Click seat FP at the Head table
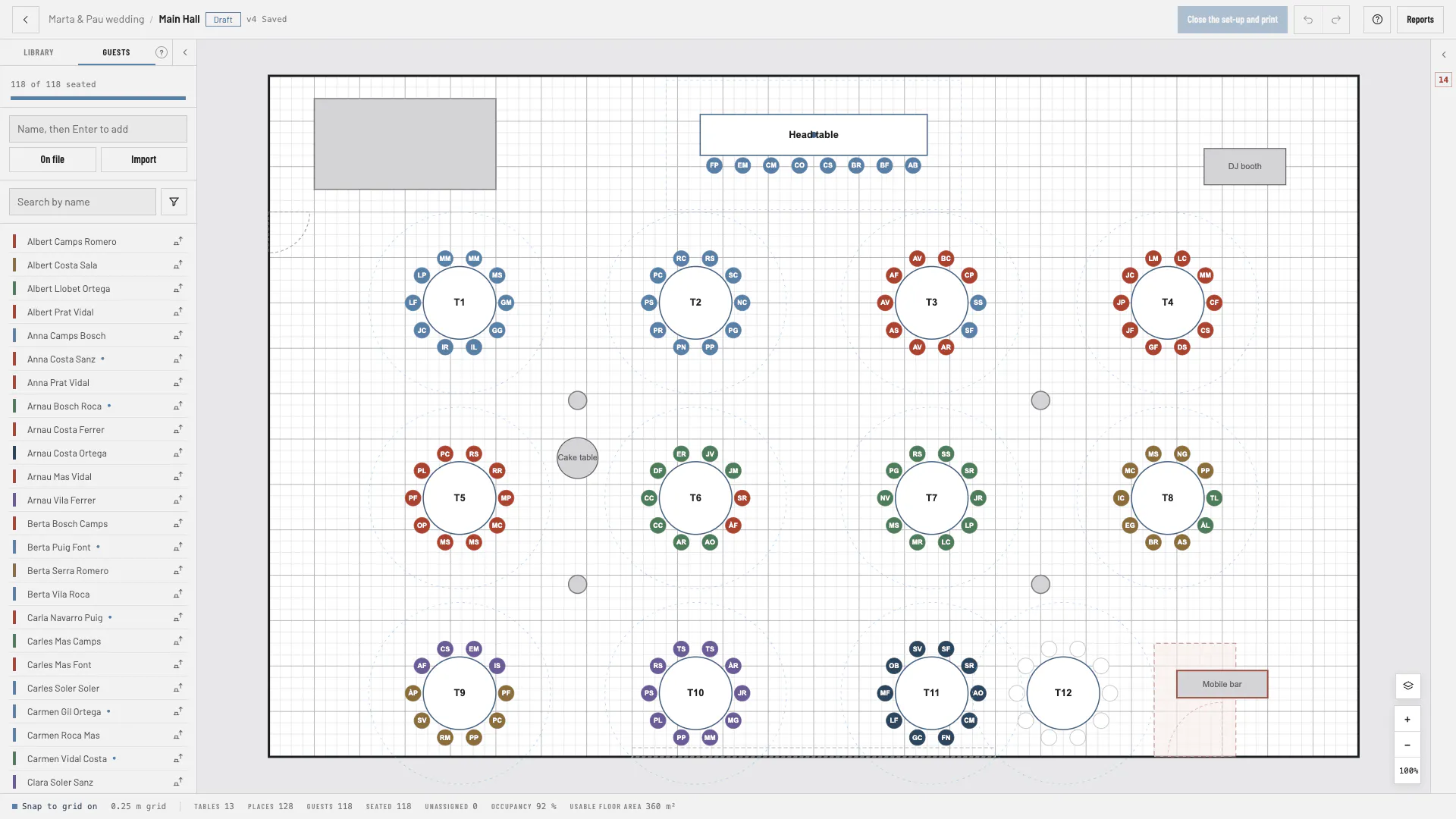 coord(714,165)
